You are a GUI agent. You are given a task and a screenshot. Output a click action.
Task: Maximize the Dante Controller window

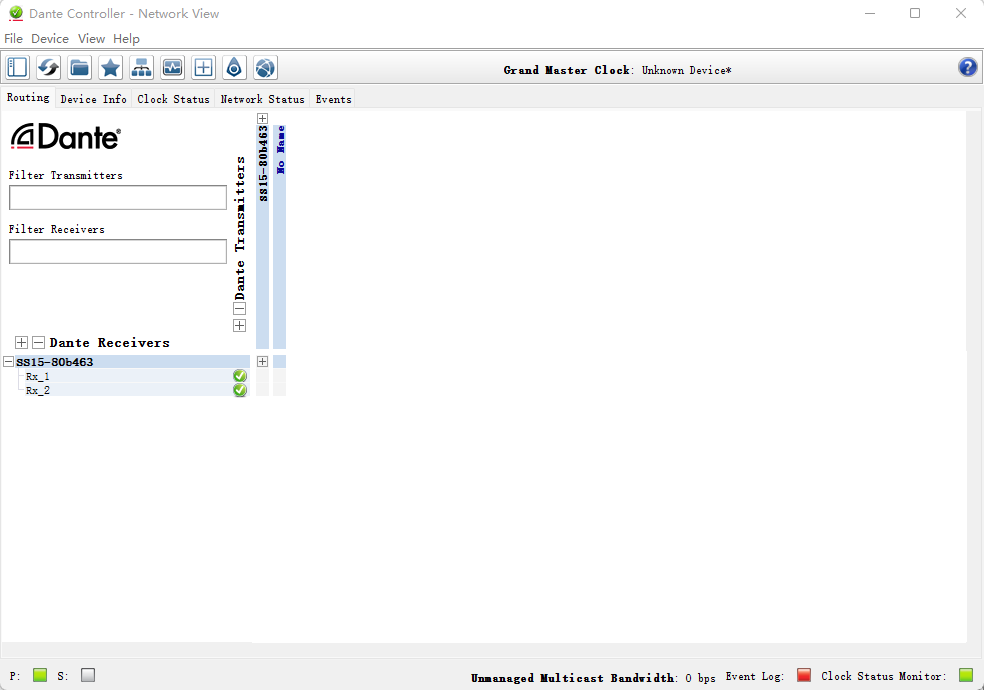[915, 13]
